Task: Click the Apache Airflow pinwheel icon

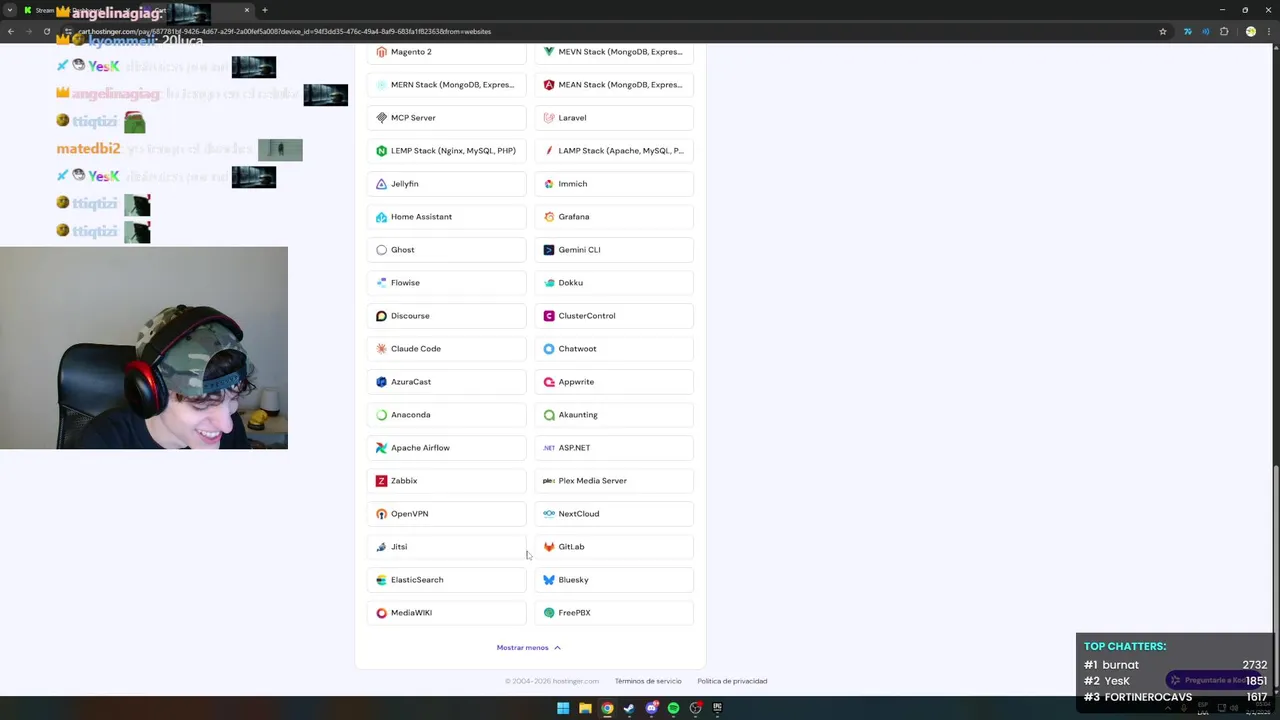Action: click(381, 448)
